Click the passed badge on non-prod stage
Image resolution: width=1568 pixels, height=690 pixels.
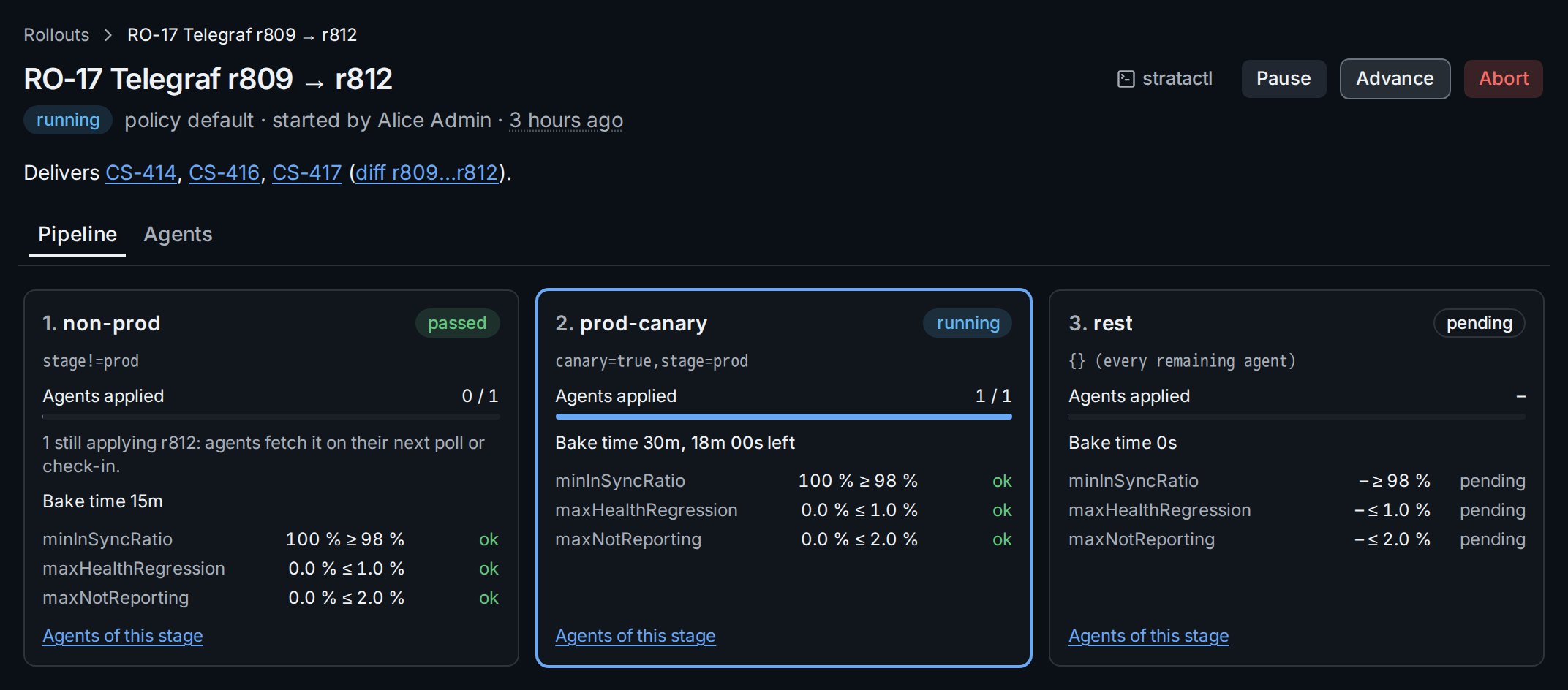pyautogui.click(x=457, y=323)
